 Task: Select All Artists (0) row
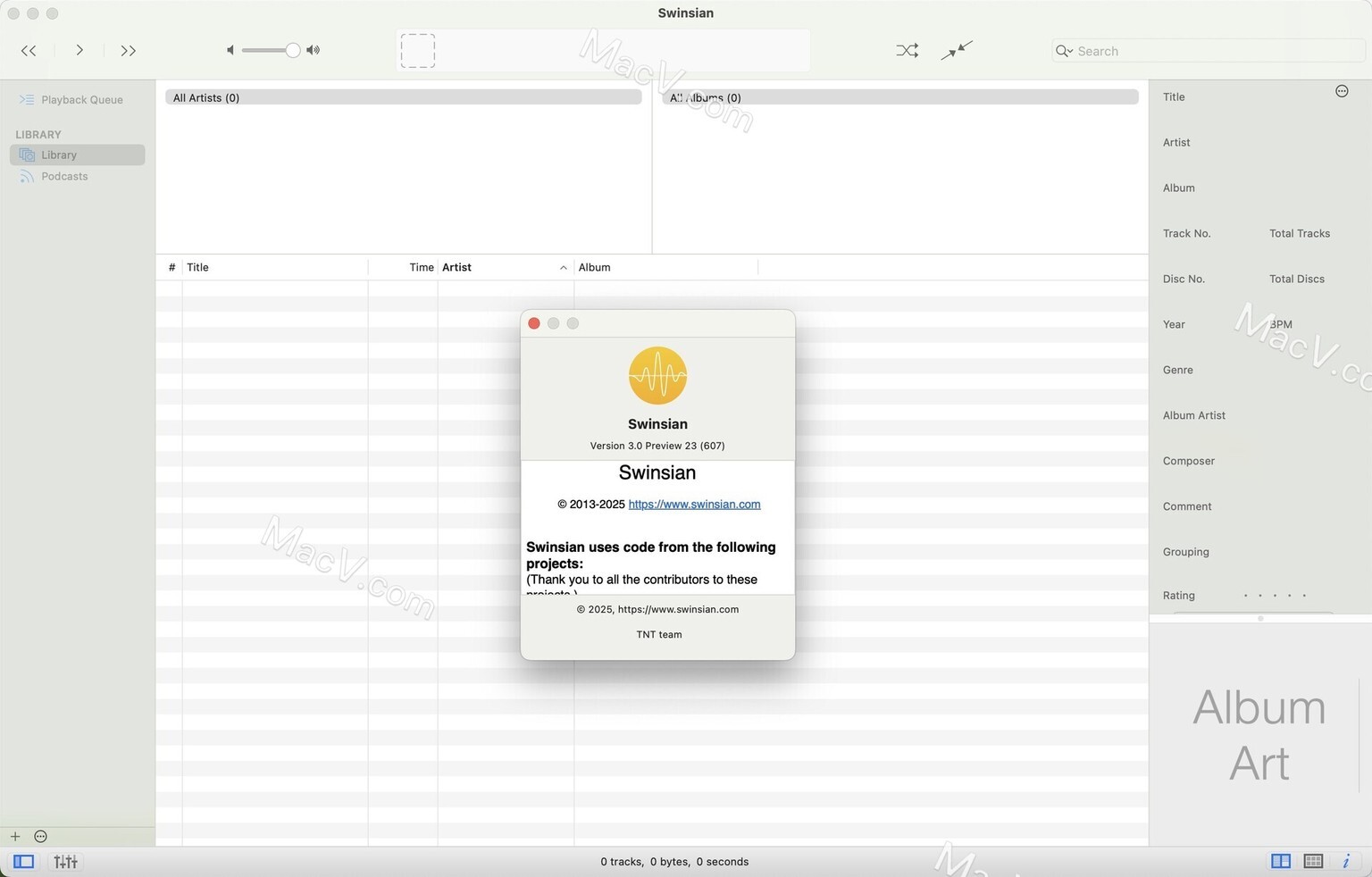pos(403,97)
